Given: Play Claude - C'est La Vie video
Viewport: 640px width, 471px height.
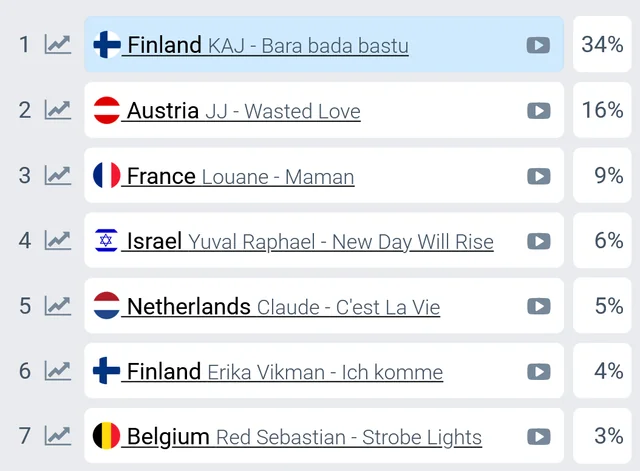Looking at the screenshot, I should (538, 306).
